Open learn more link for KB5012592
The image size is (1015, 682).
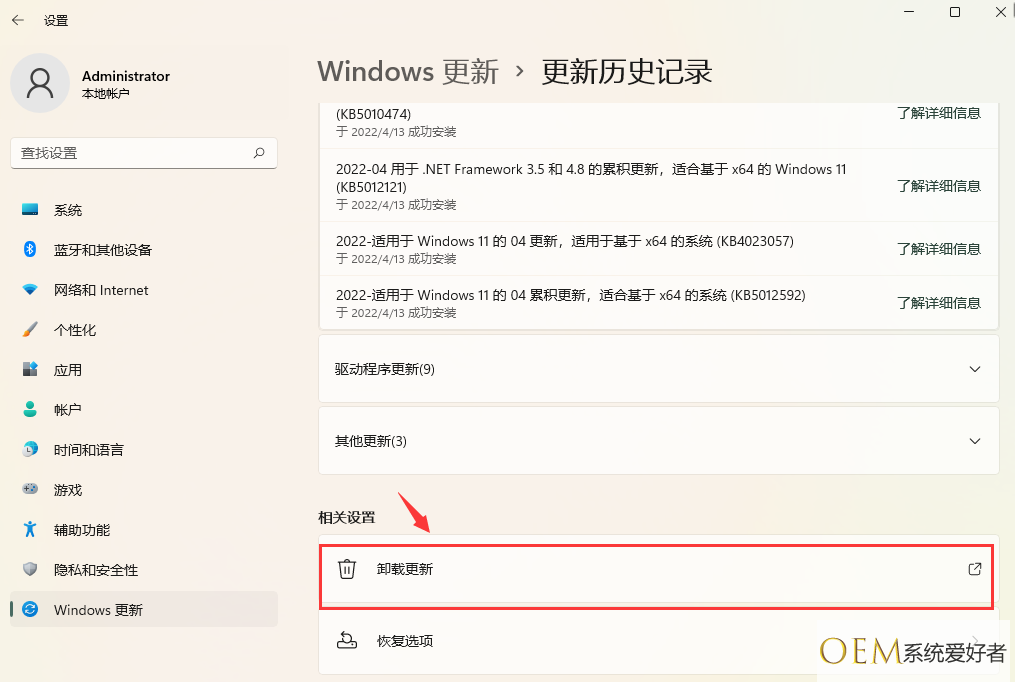coord(938,303)
